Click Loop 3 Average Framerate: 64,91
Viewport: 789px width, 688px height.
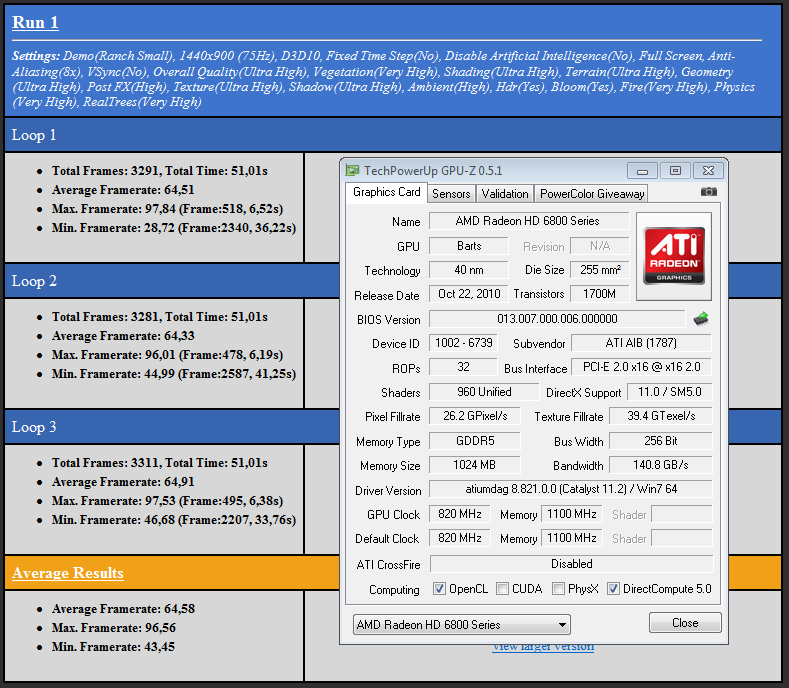coord(123,482)
